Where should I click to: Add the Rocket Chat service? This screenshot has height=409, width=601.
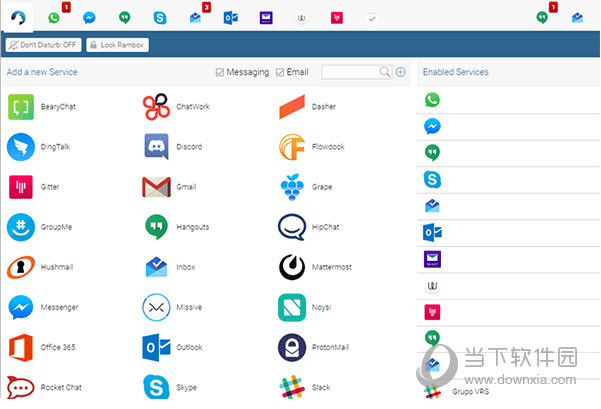coord(44,388)
